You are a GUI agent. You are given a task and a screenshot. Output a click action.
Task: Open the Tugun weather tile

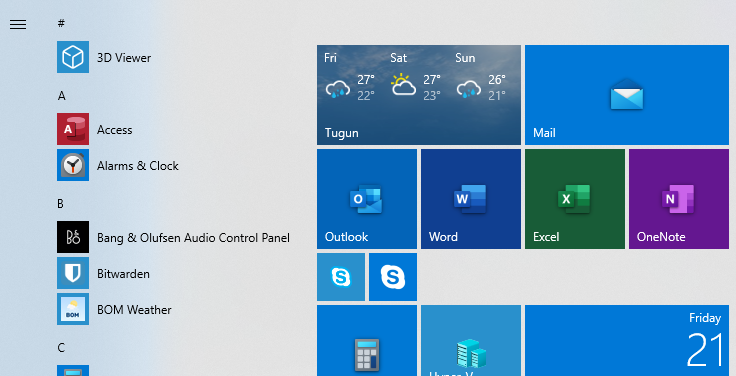[419, 95]
